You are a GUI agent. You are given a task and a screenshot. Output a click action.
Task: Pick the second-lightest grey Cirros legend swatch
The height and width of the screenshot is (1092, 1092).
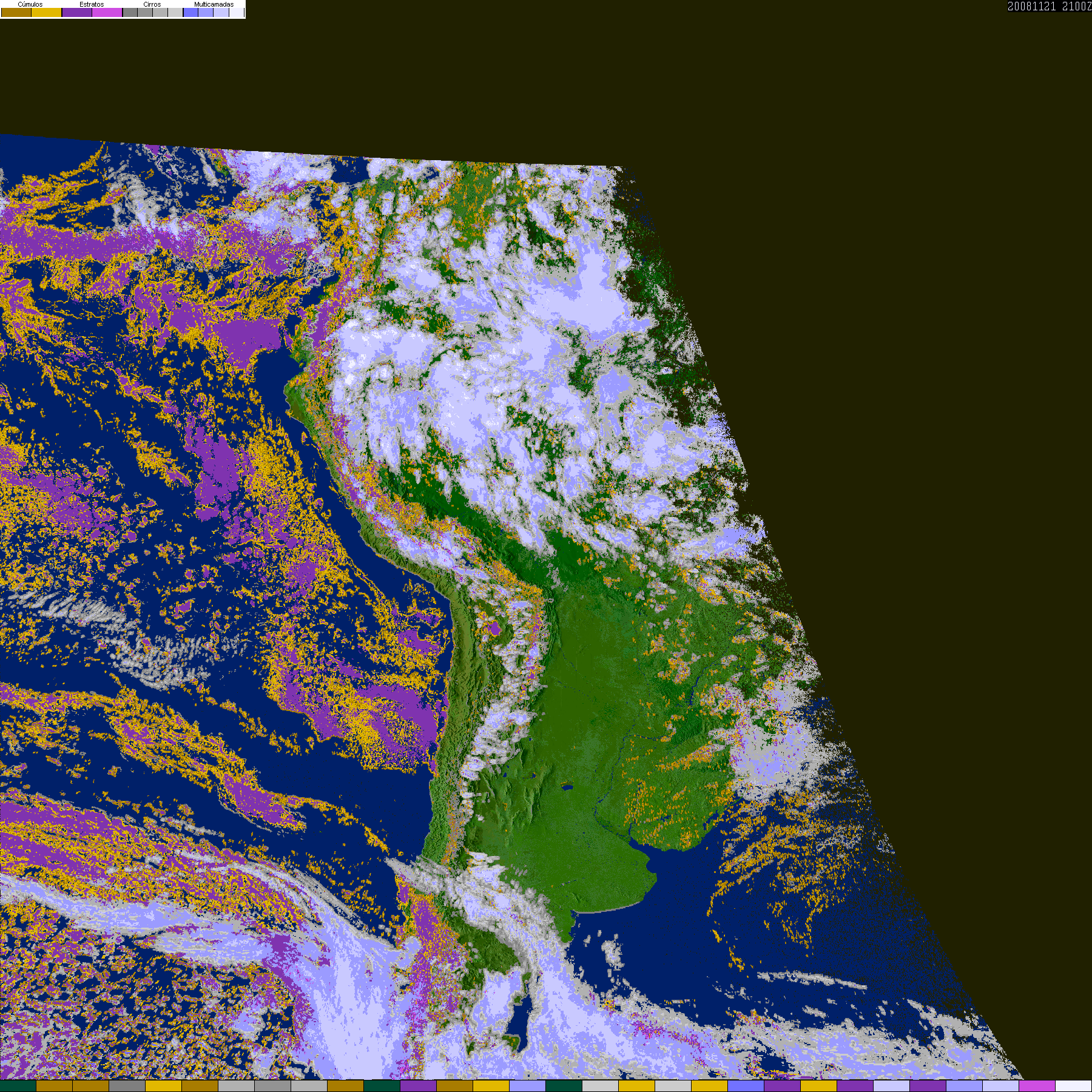tap(160, 12)
